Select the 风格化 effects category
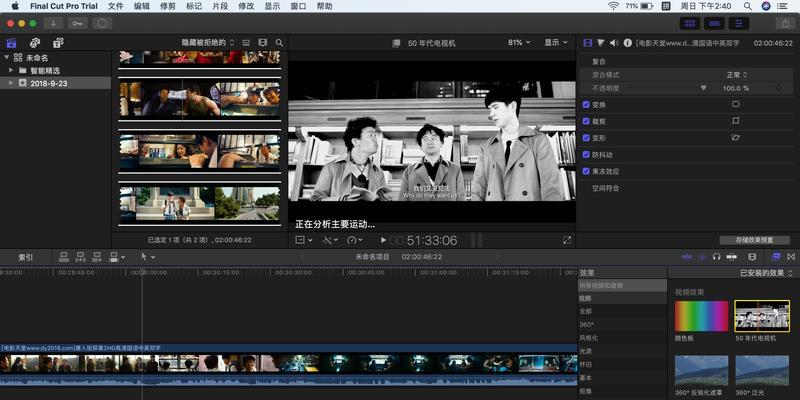 (x=589, y=338)
